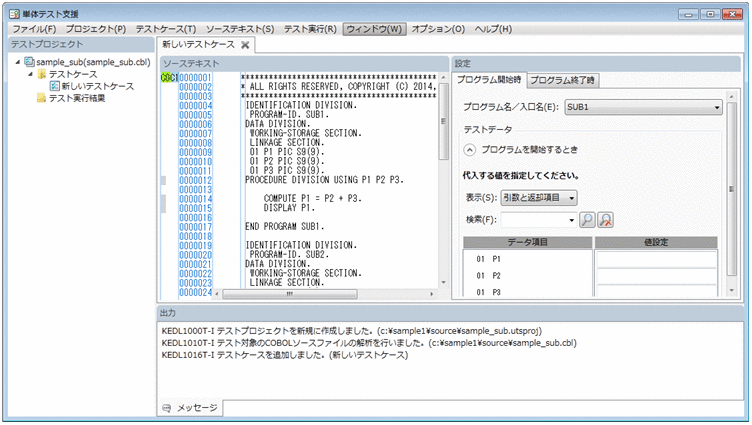The height and width of the screenshot is (425, 752).
Task: Click the テストプロジェクト panel header
Action: [81, 45]
